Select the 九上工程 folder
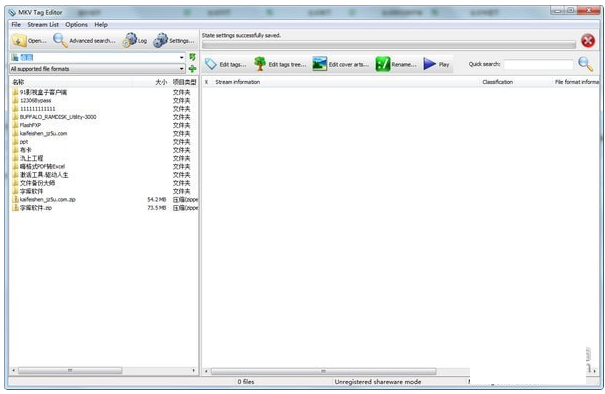605x394 pixels. click(31, 158)
